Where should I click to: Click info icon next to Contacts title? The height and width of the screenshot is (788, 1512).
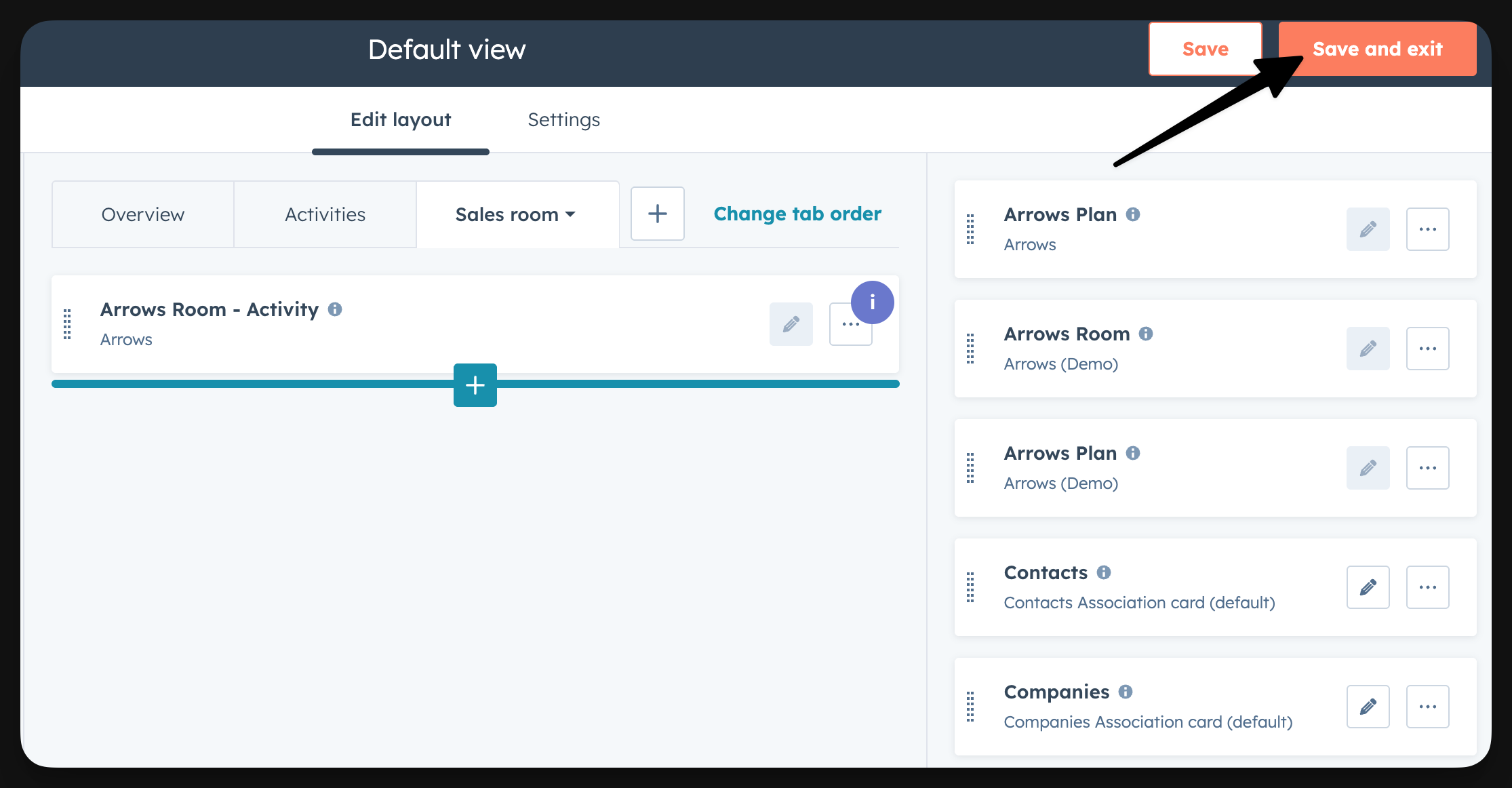(1104, 572)
